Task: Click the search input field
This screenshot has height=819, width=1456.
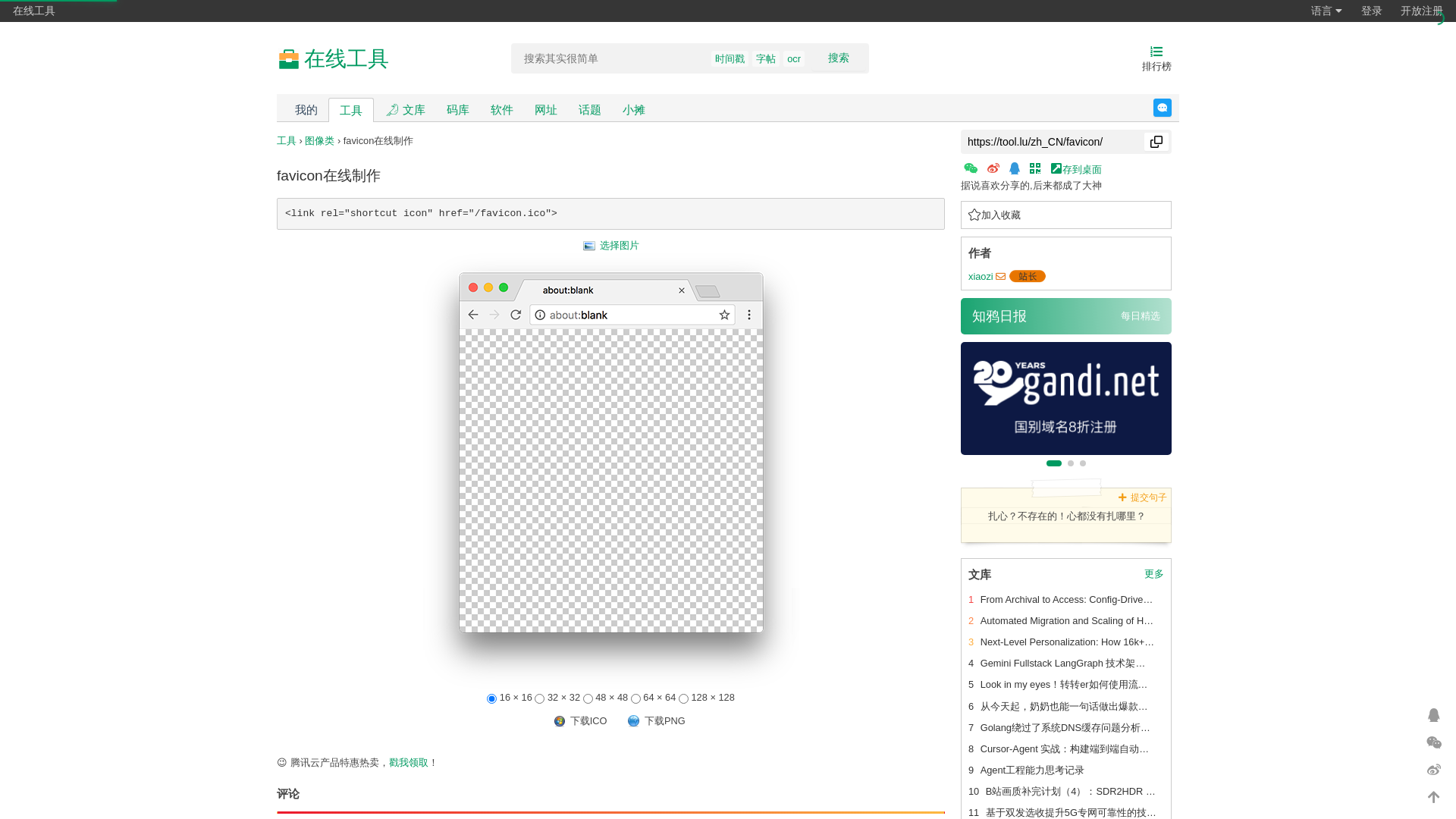Action: coord(610,58)
